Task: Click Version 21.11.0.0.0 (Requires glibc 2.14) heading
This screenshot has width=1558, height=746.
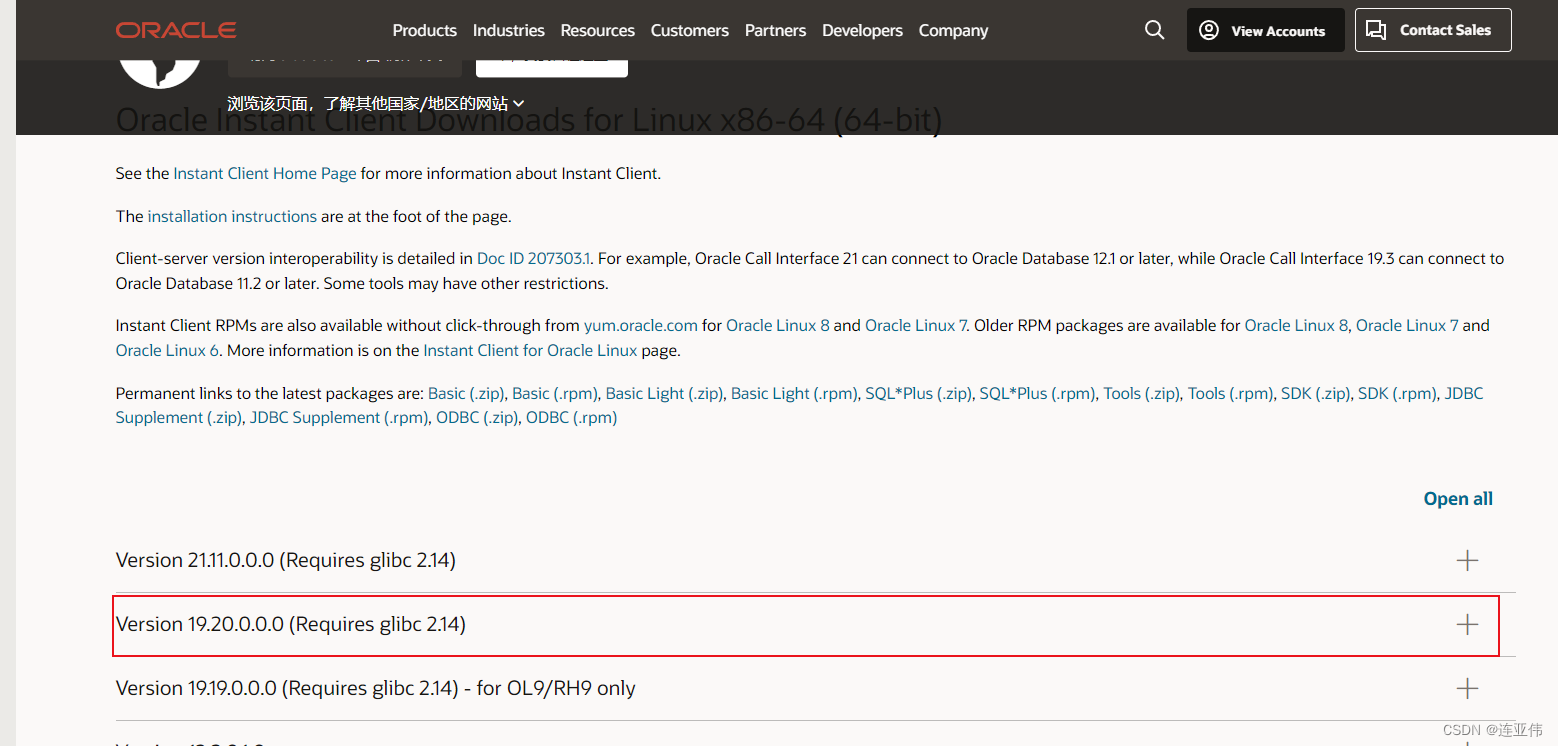Action: [x=286, y=560]
